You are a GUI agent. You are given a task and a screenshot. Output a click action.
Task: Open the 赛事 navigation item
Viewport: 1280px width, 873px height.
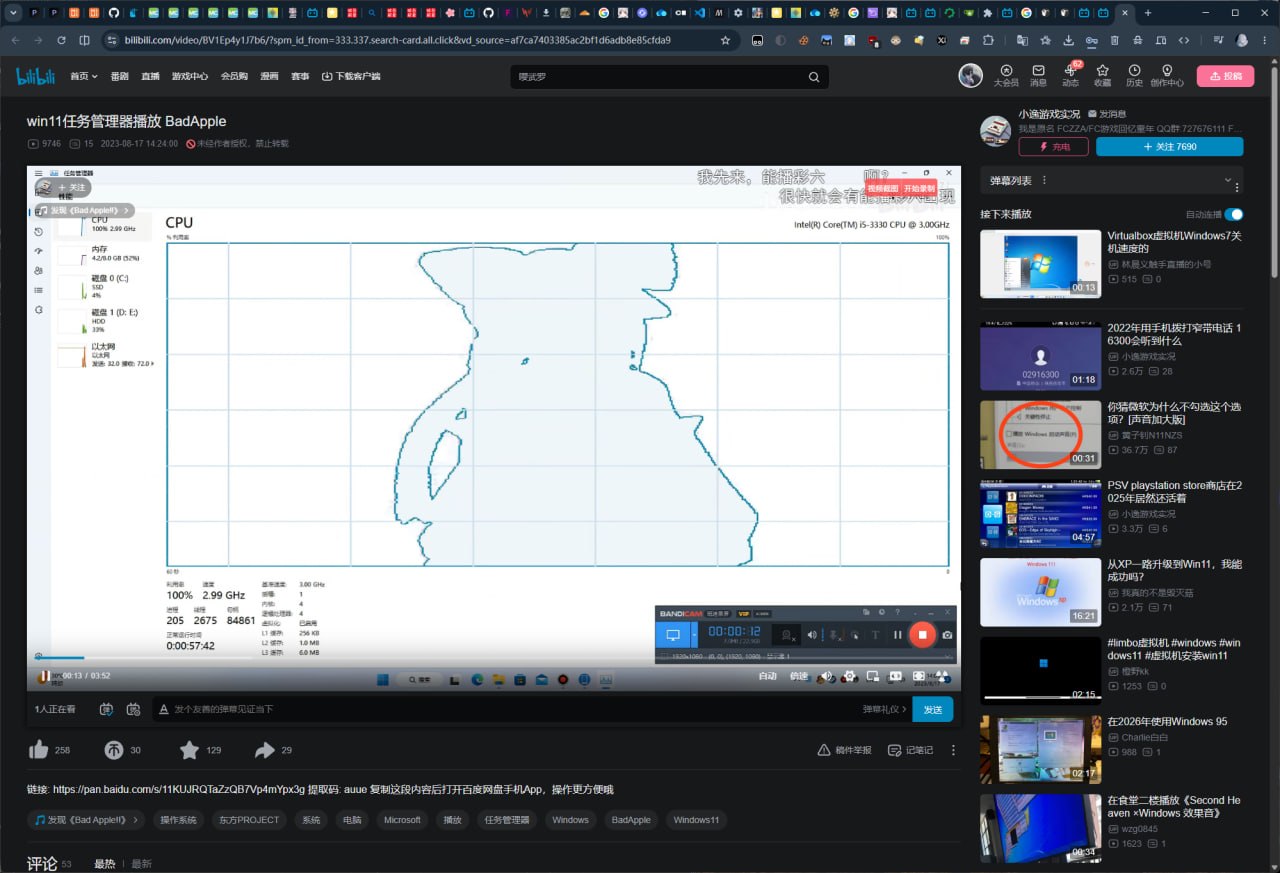300,77
